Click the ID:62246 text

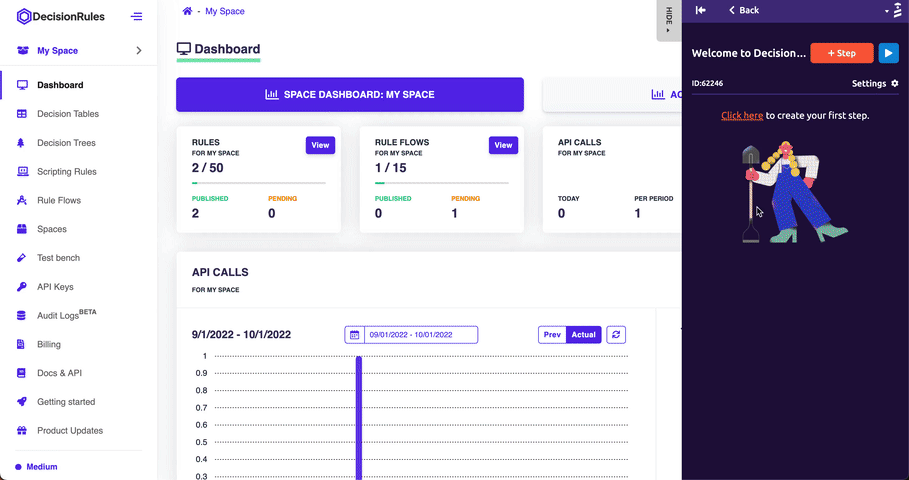point(707,83)
